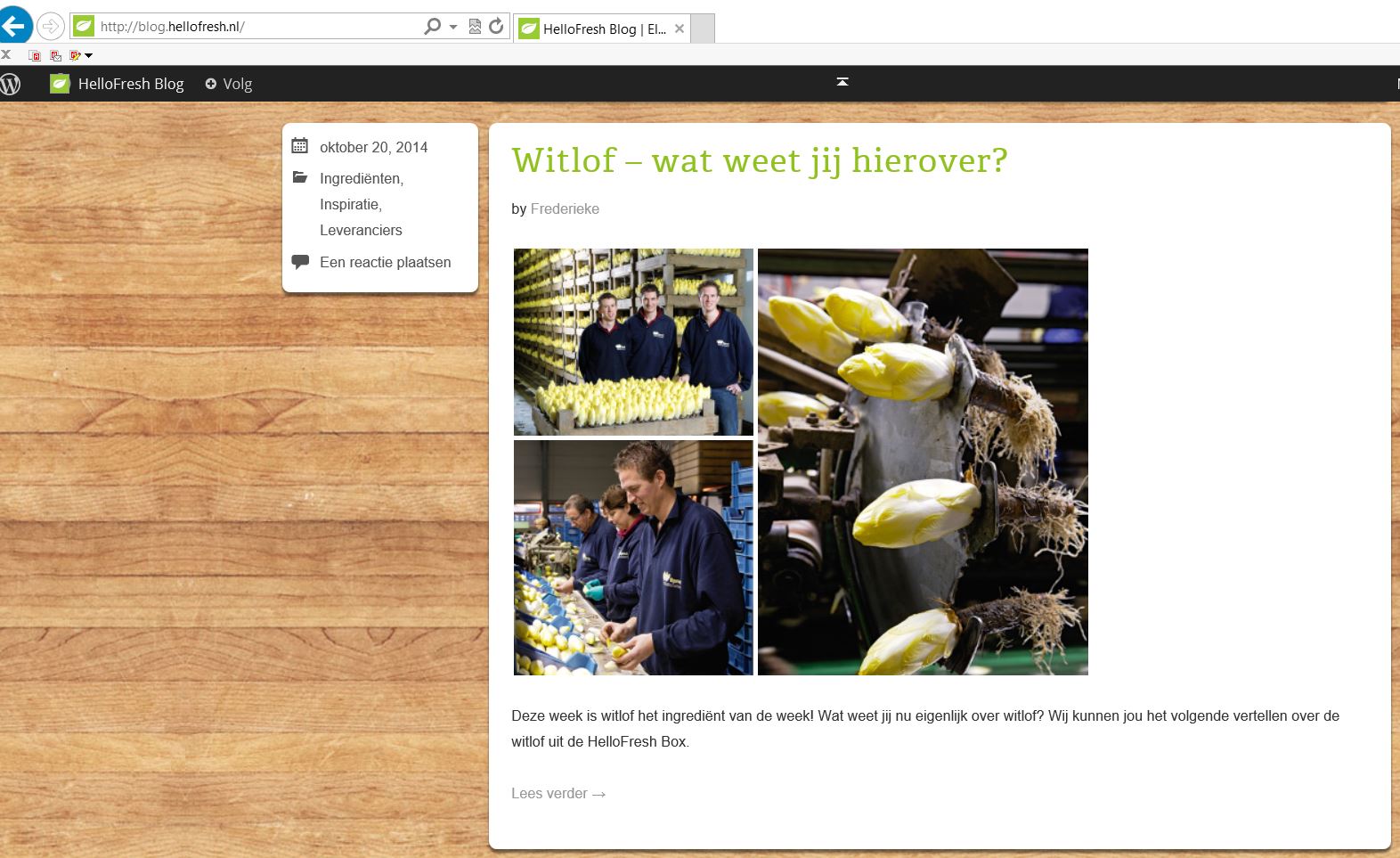Click the browser Back arrow button
Image resolution: width=1400 pixels, height=858 pixels.
tap(14, 26)
